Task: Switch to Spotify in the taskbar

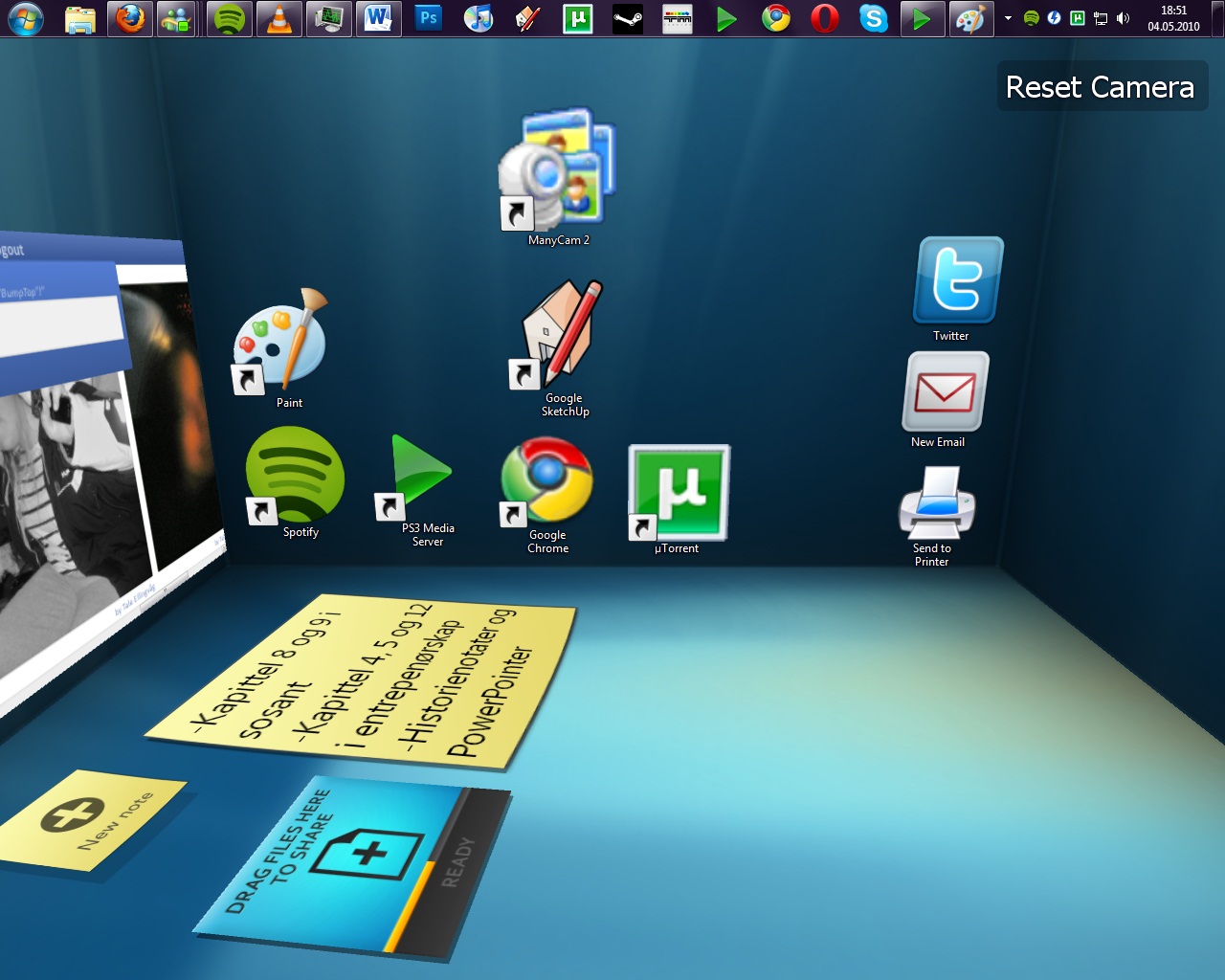Action: (229, 19)
